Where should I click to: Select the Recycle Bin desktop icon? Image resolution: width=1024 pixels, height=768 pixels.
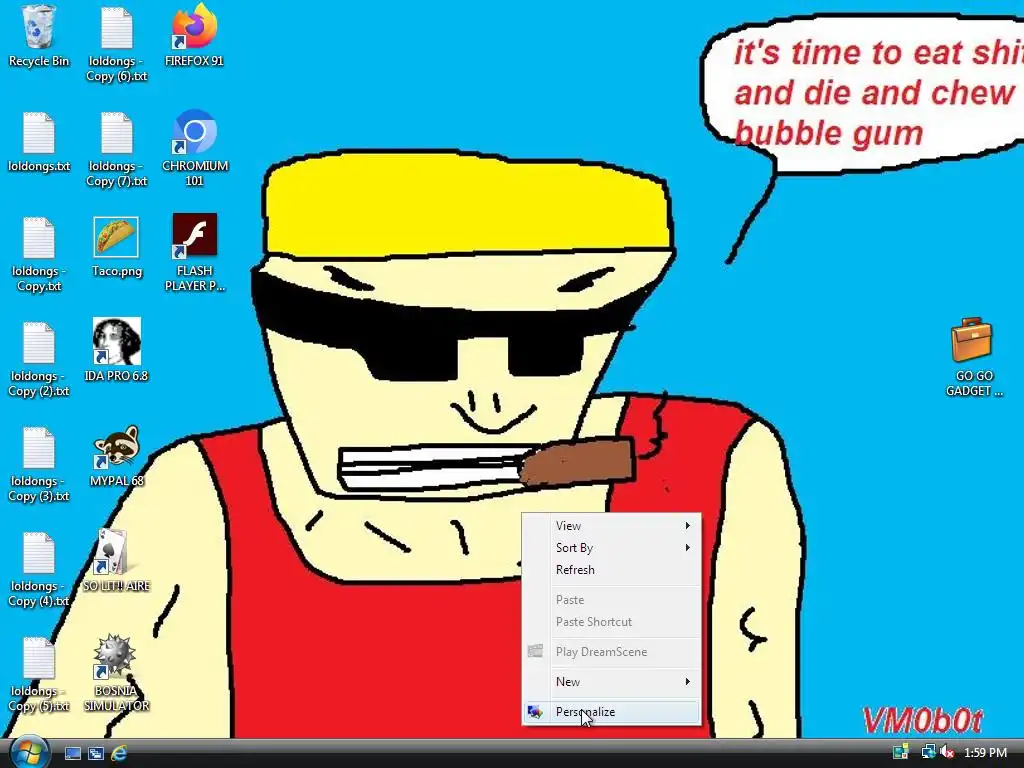click(x=39, y=36)
